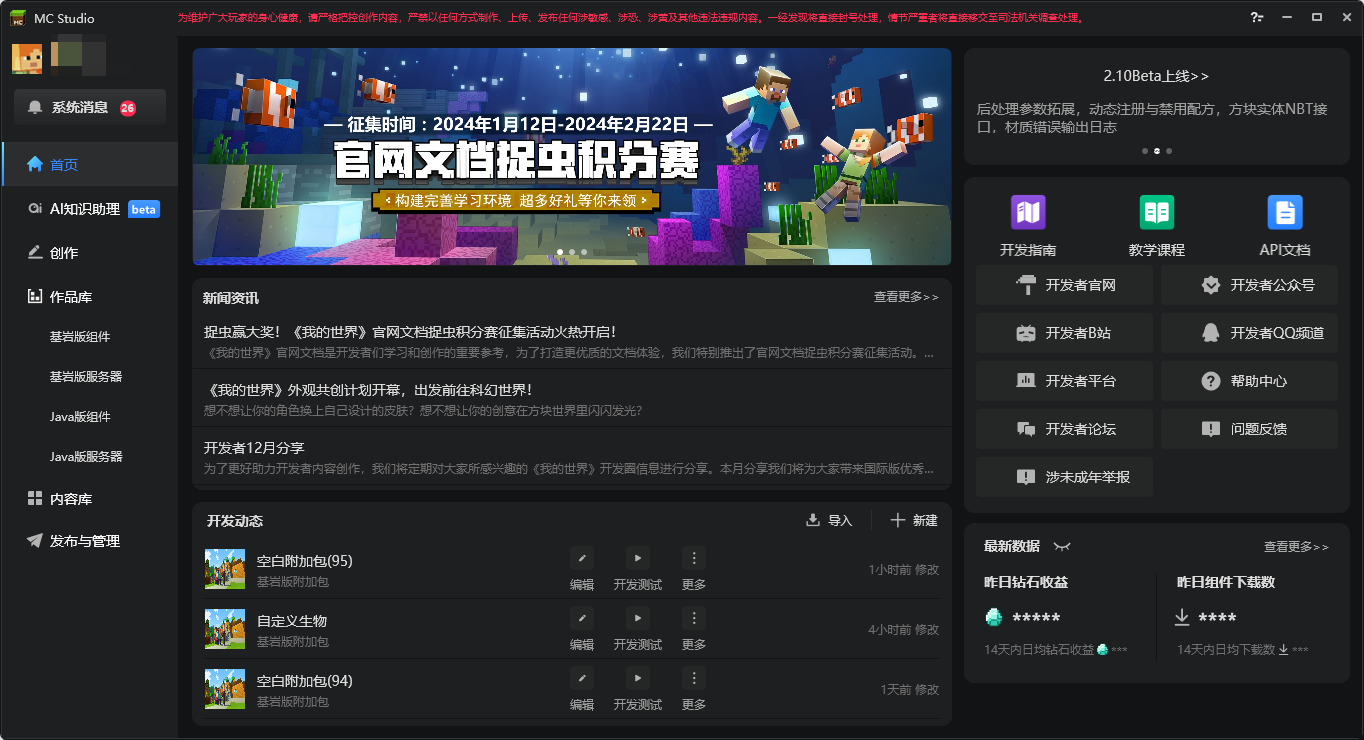
Task: Click 开发者平台 button
Action: tap(1065, 381)
